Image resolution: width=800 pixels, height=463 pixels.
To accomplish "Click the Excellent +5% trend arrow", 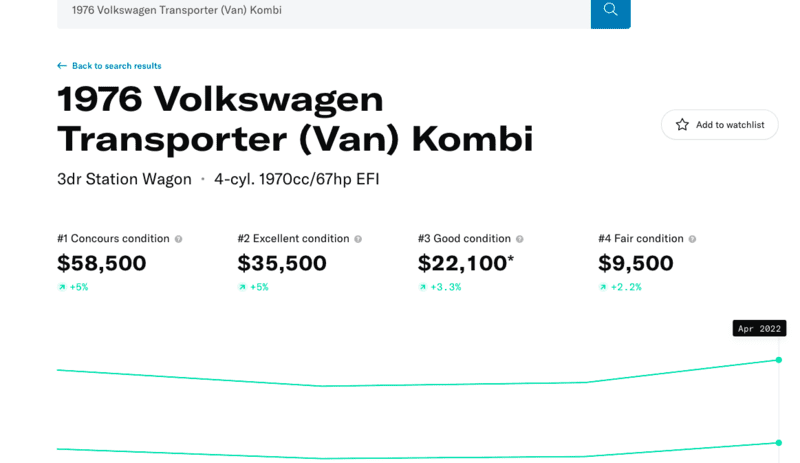I will point(242,287).
